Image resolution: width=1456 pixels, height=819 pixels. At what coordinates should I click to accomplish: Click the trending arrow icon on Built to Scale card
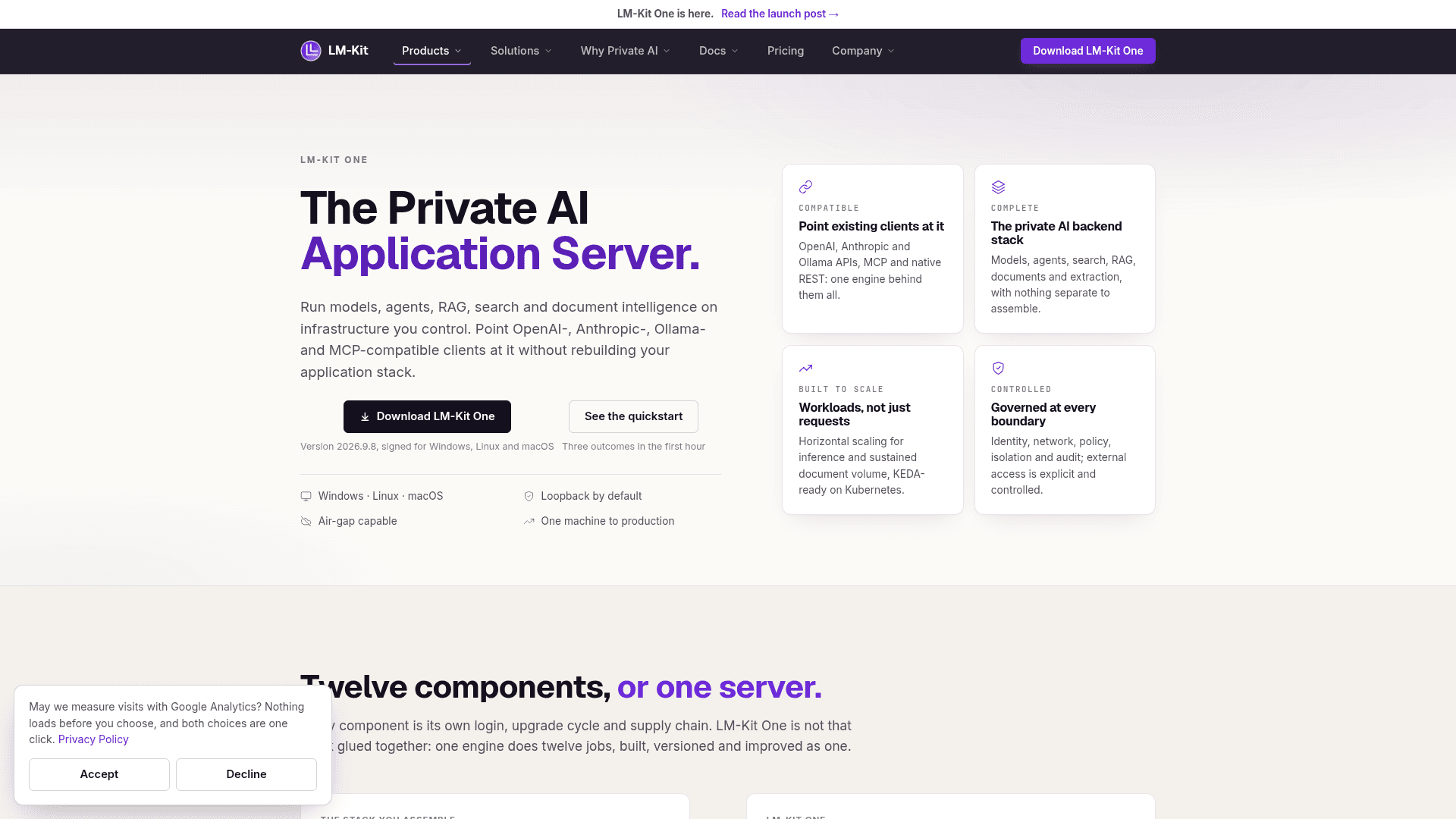[x=805, y=368]
